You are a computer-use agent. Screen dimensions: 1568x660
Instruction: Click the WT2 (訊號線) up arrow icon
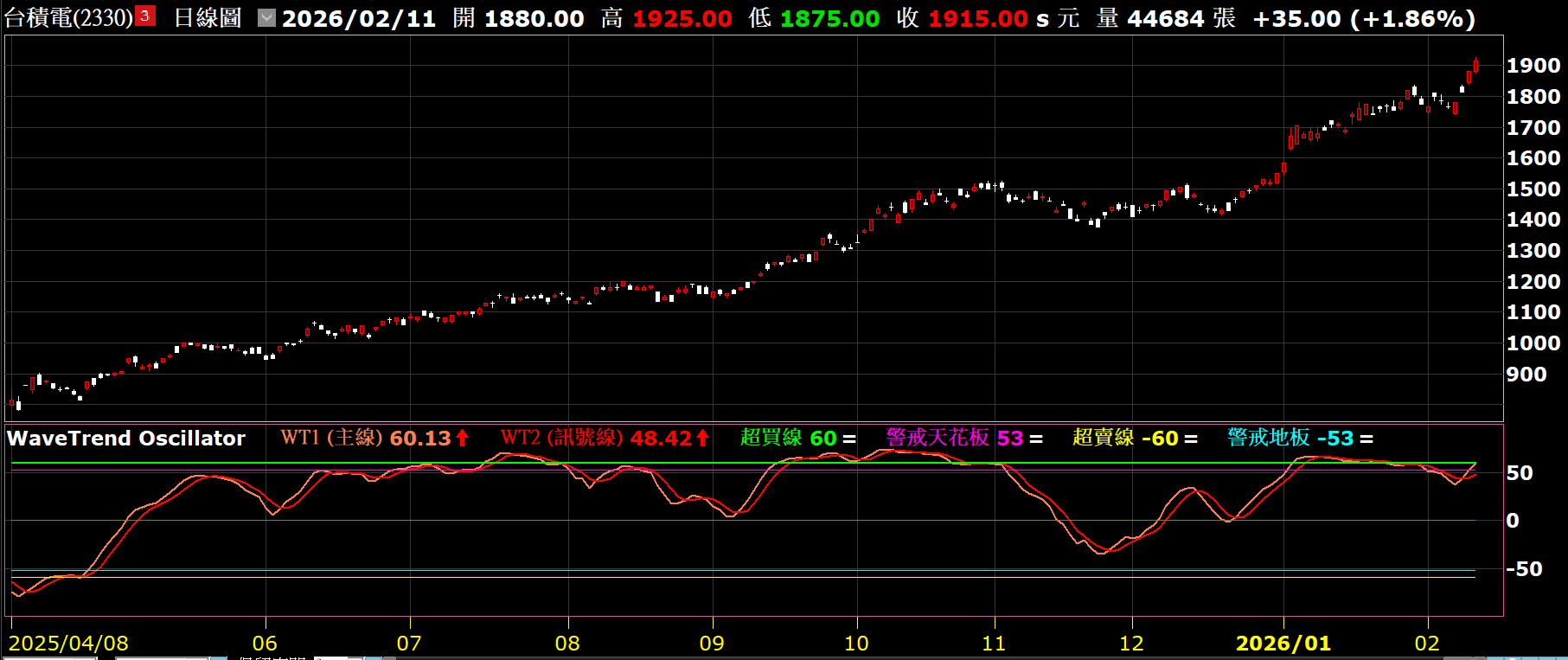click(x=702, y=439)
